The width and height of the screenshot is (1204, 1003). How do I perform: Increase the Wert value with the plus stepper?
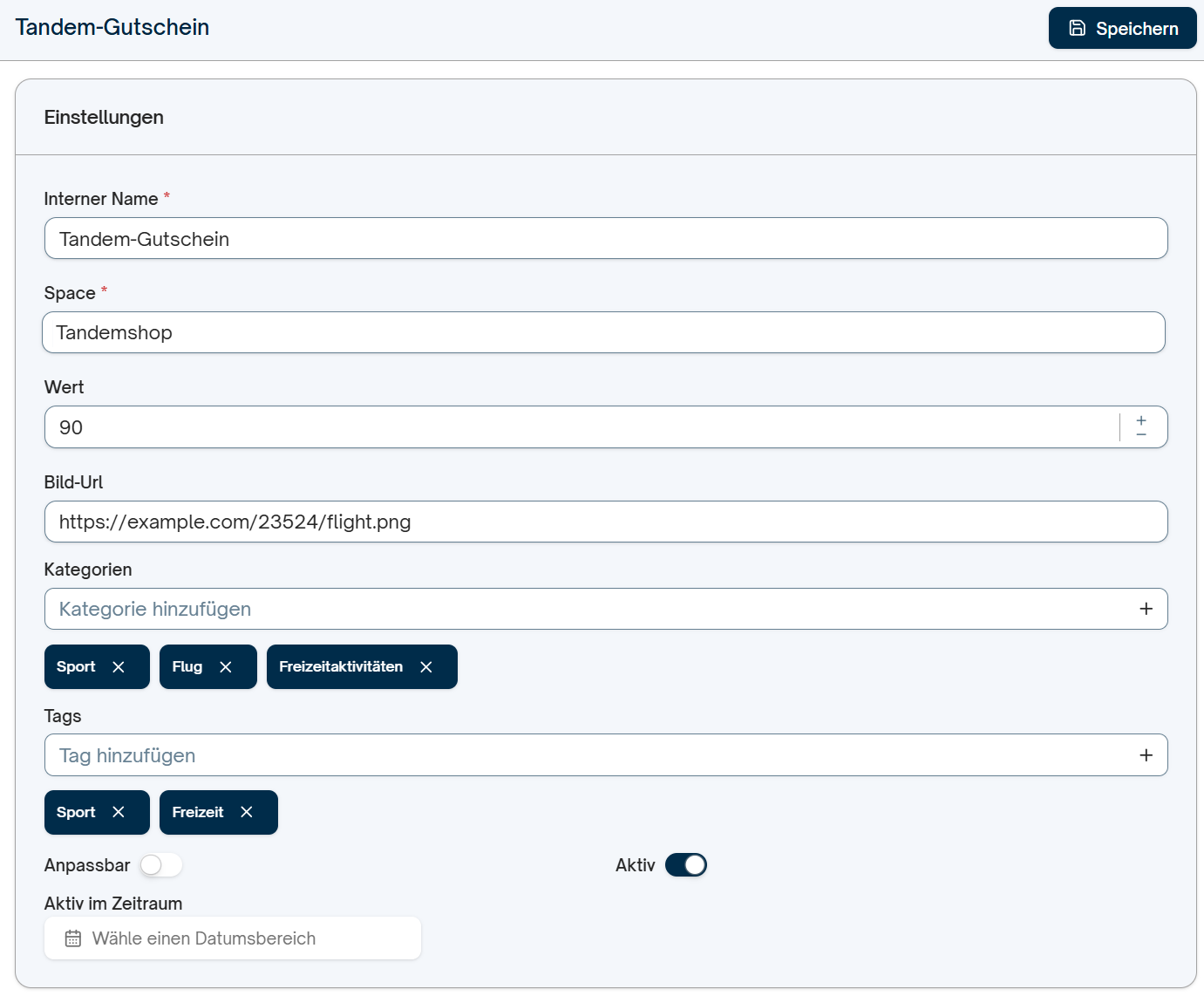[x=1141, y=420]
